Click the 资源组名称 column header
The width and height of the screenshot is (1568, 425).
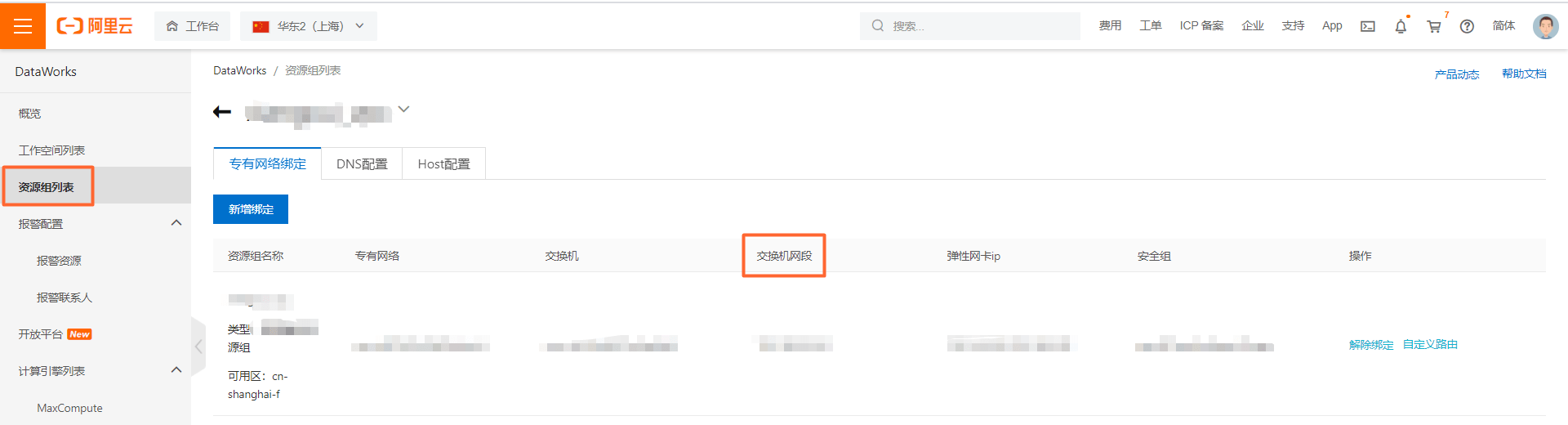tap(256, 256)
